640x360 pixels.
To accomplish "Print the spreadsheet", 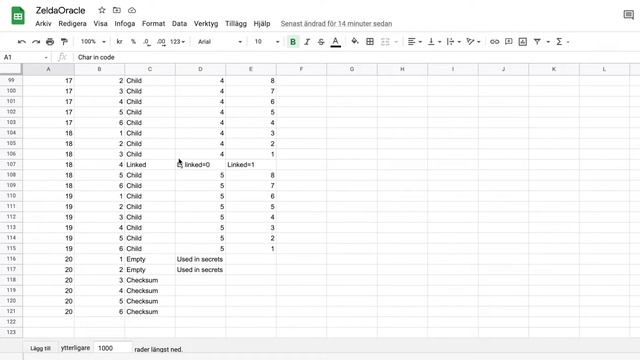I will click(x=50, y=42).
